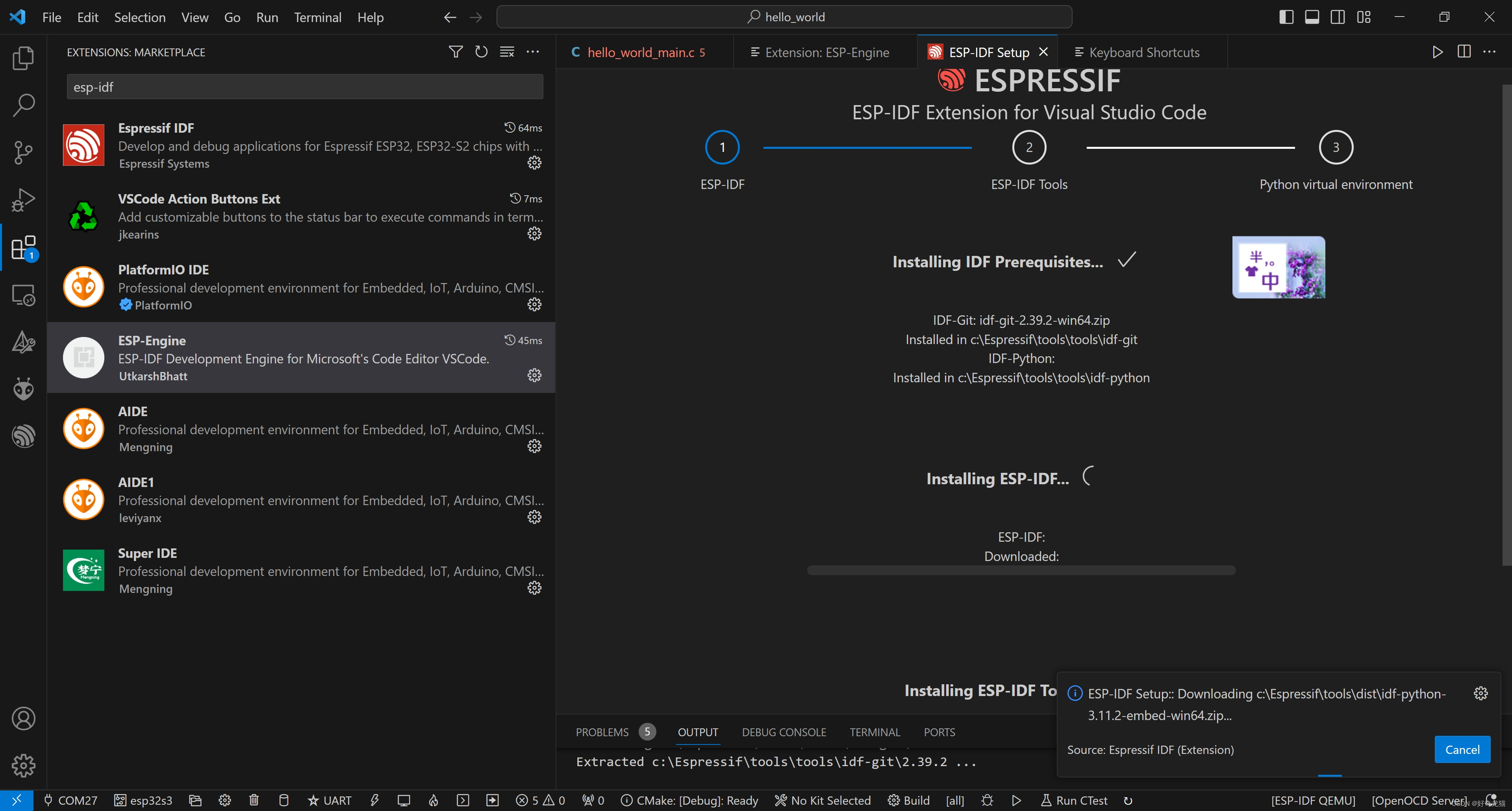Screen dimensions: 1512x811
Task: Open ESP-IDF QEMU from status bar
Action: pos(1312,800)
